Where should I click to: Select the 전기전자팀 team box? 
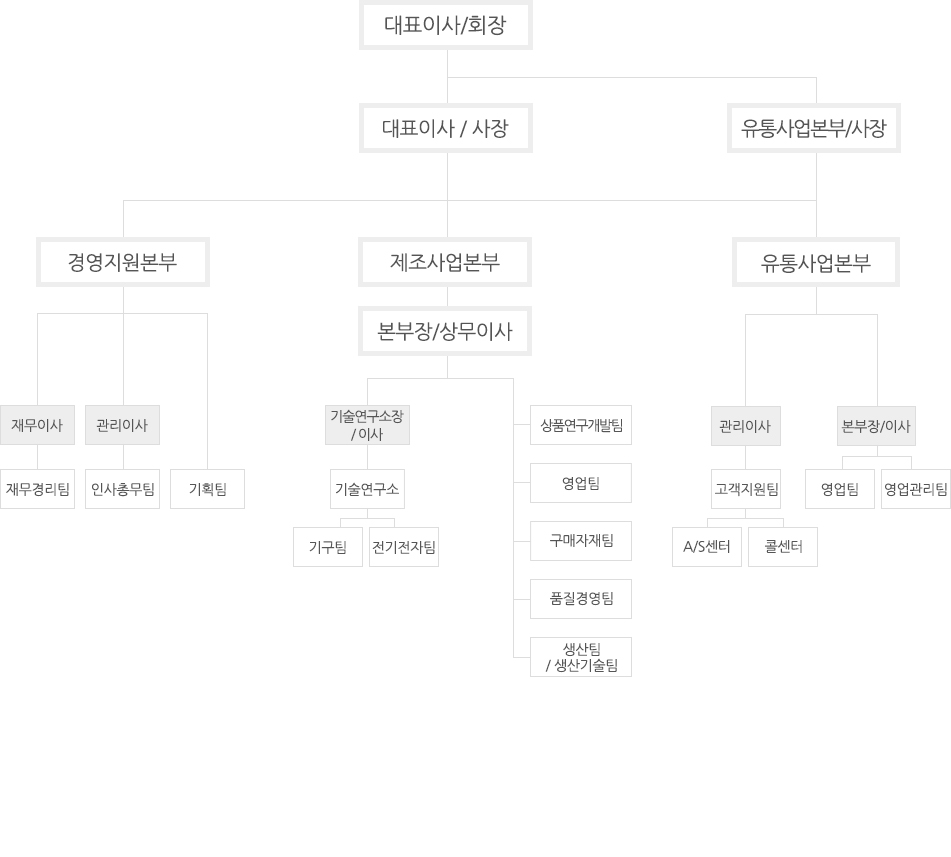(x=404, y=547)
